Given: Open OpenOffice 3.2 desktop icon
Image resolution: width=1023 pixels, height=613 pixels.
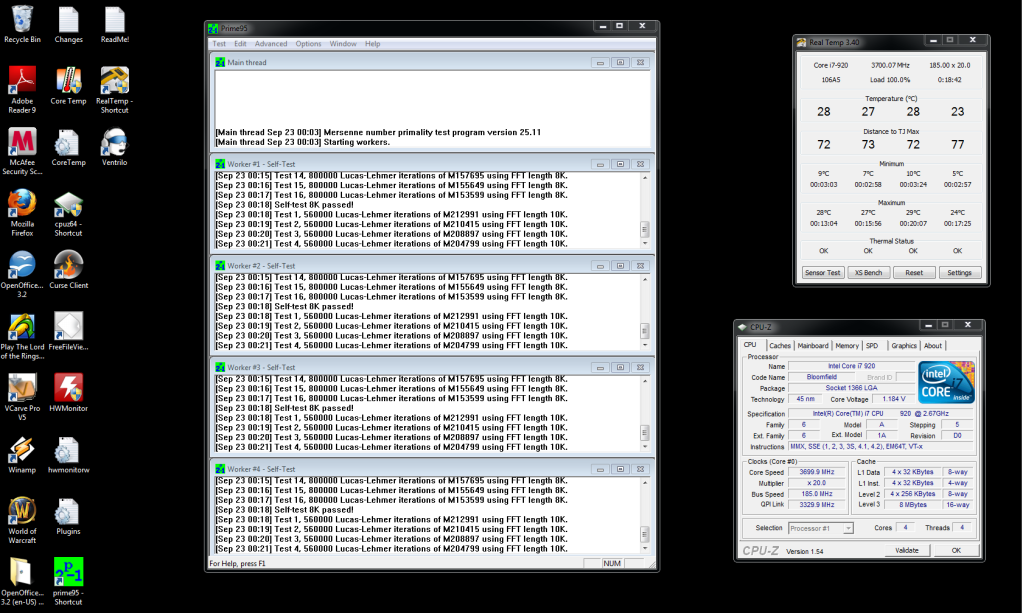Looking at the screenshot, I should coord(22,274).
